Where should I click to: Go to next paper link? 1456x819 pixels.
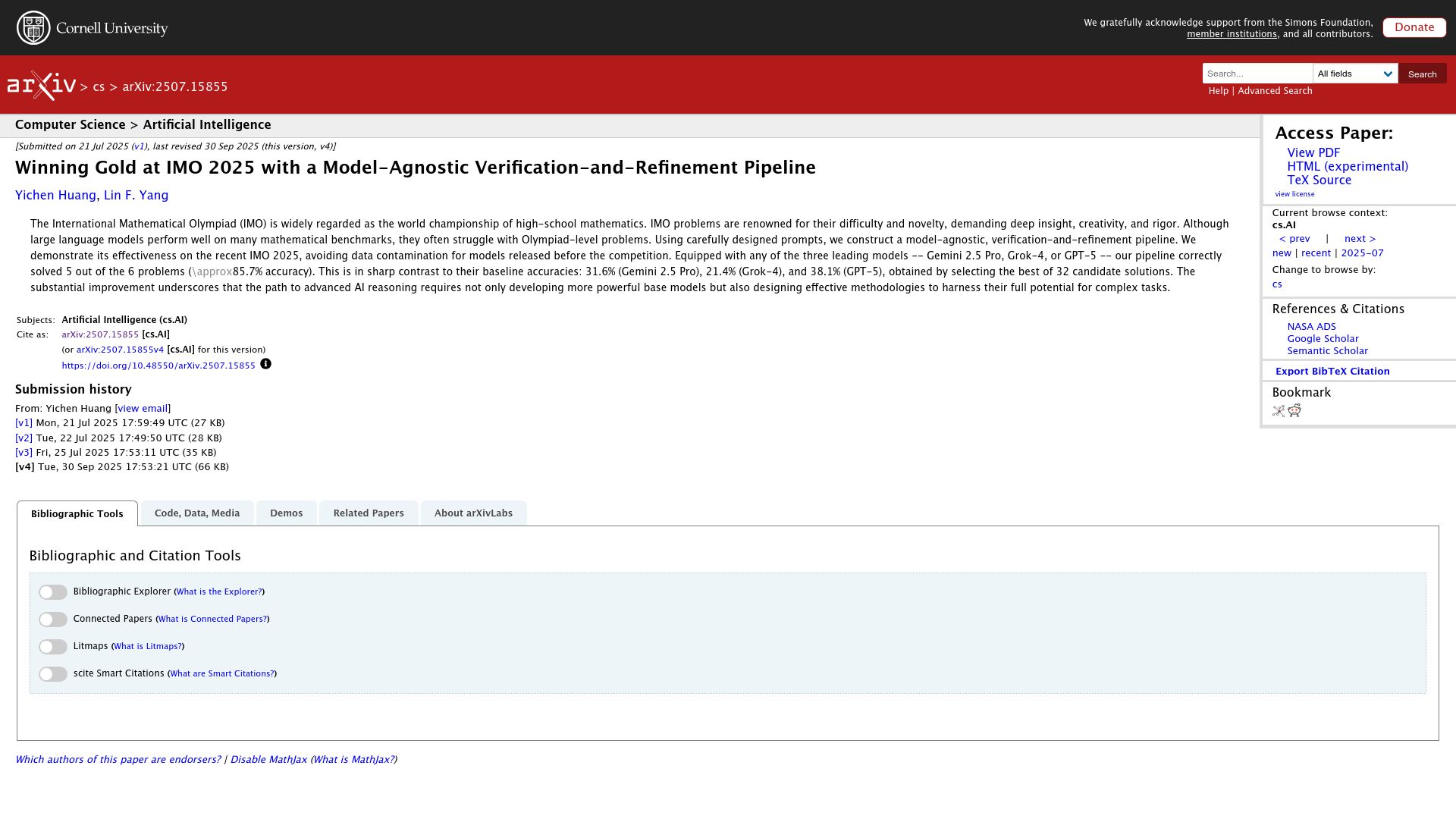(1360, 239)
